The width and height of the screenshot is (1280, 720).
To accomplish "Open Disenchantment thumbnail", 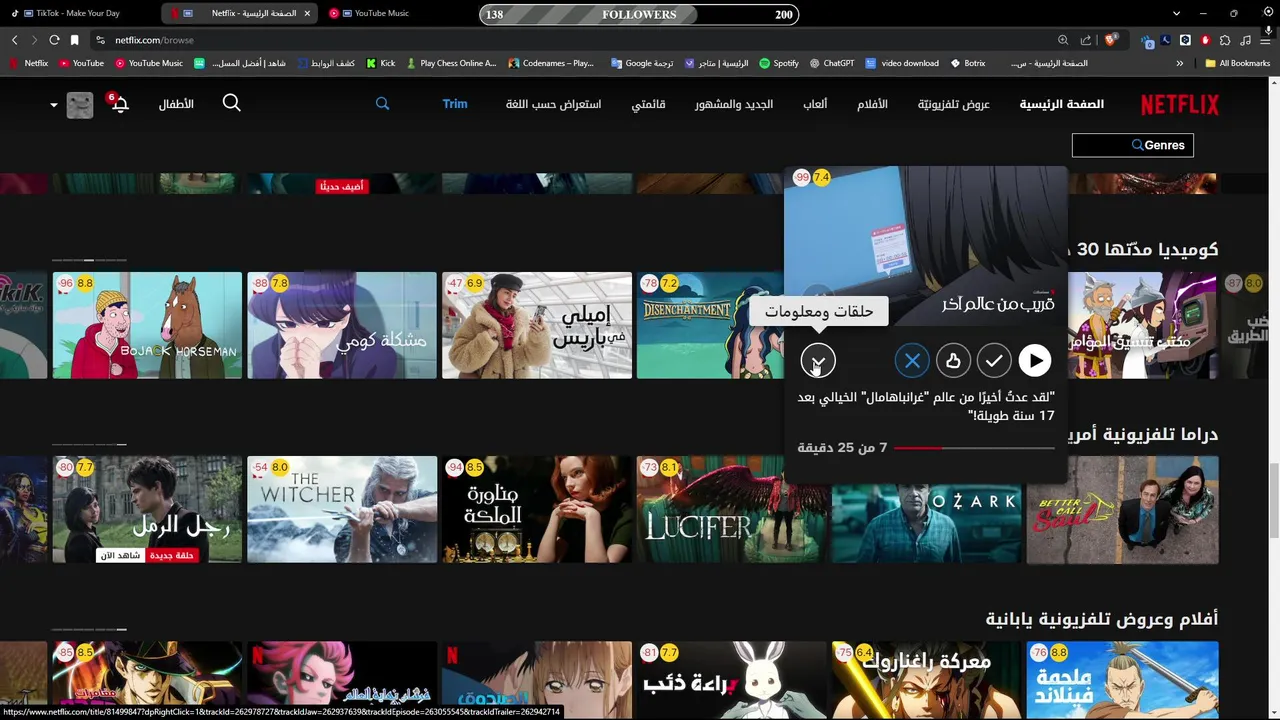I will pos(710,325).
